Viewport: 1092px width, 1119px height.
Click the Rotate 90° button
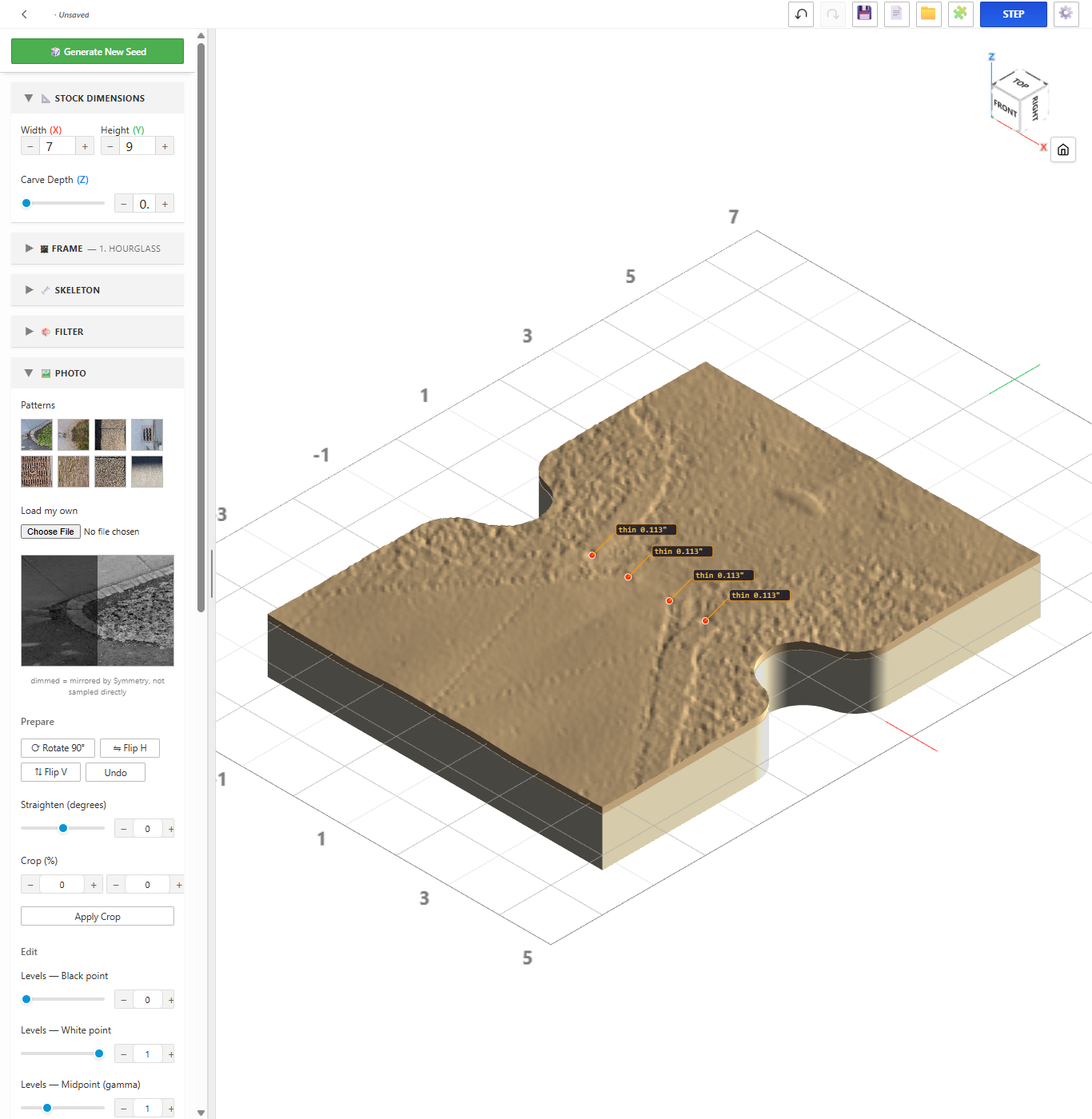click(58, 748)
